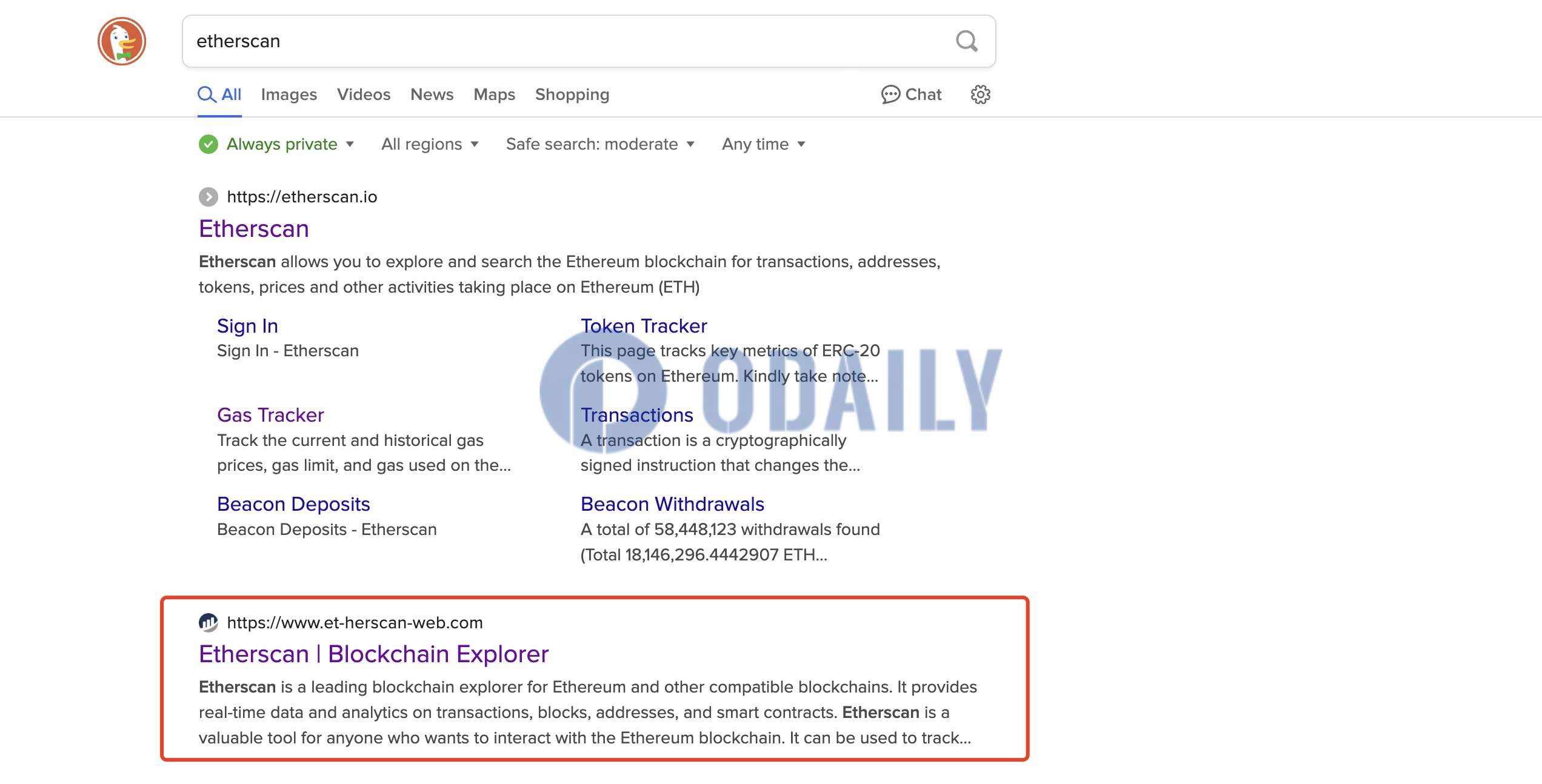Click the search magnifier icon

pyautogui.click(x=966, y=41)
